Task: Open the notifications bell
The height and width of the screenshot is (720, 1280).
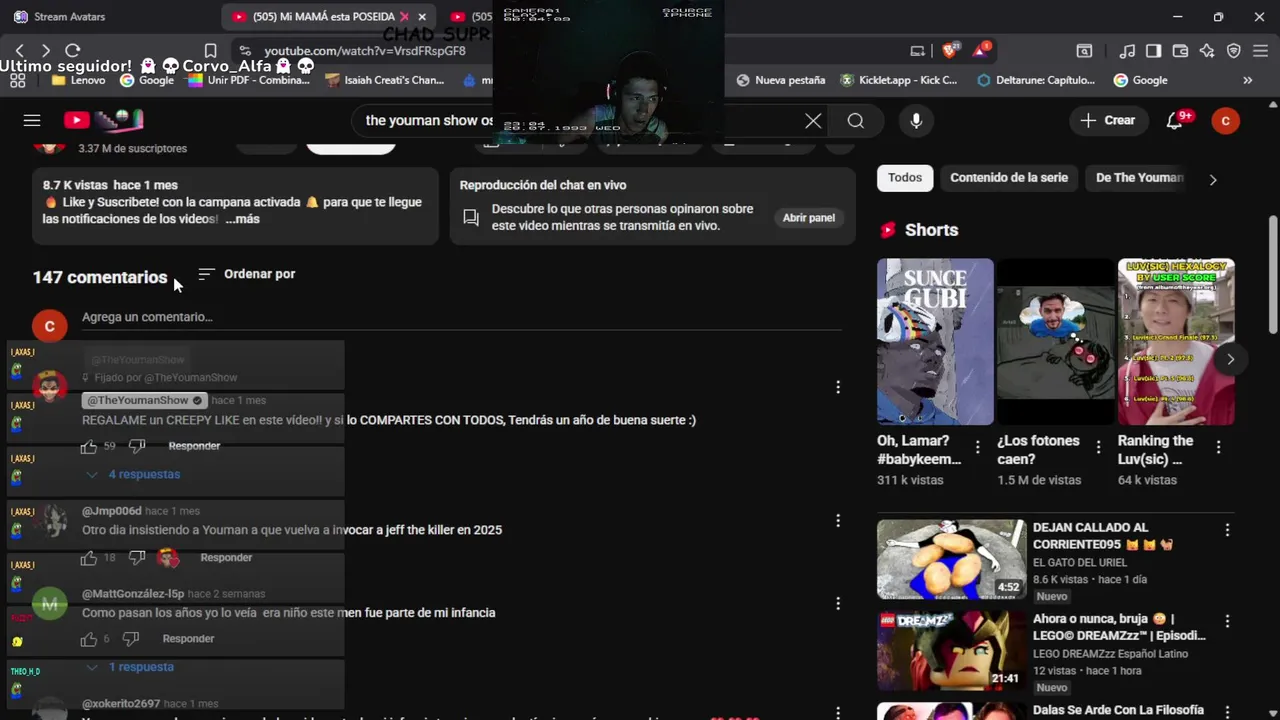Action: pyautogui.click(x=1176, y=120)
